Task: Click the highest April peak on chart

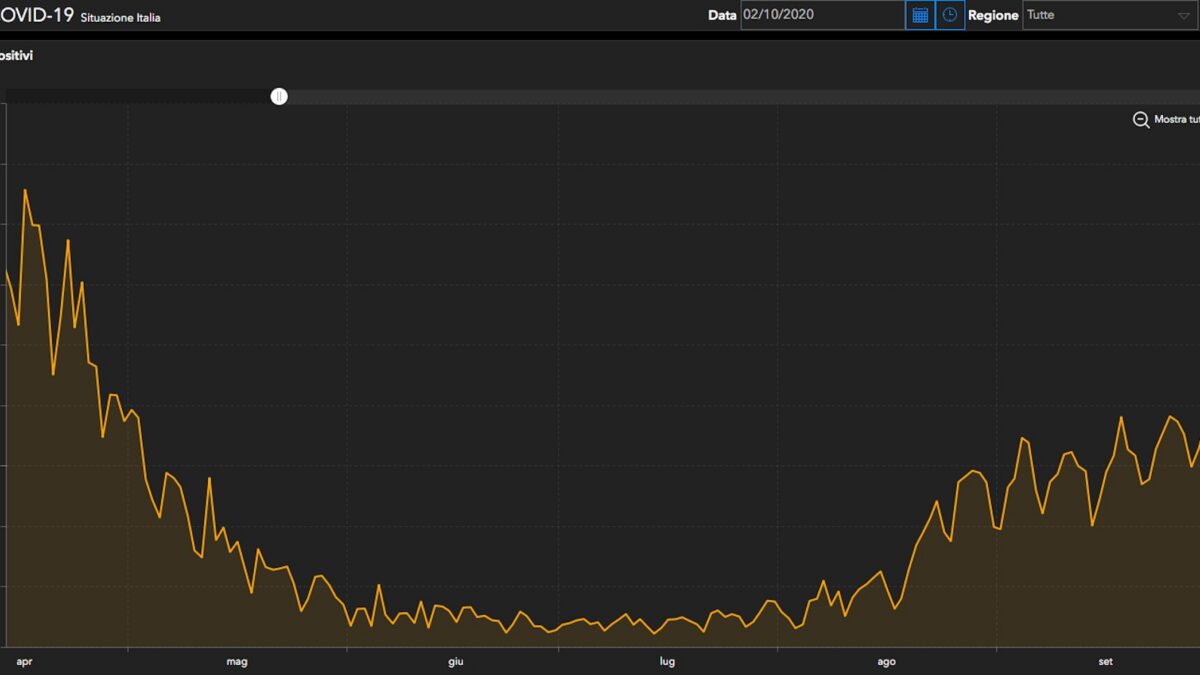Action: (25, 189)
